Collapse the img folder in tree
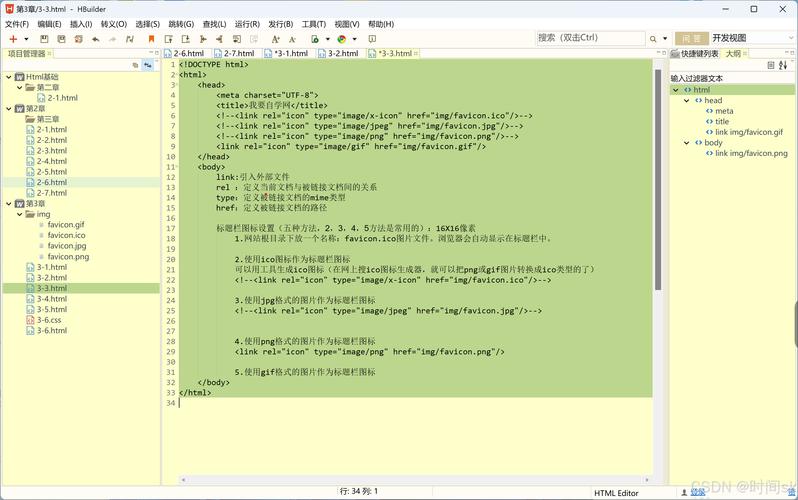Viewport: 798px width, 500px height. (x=20, y=214)
